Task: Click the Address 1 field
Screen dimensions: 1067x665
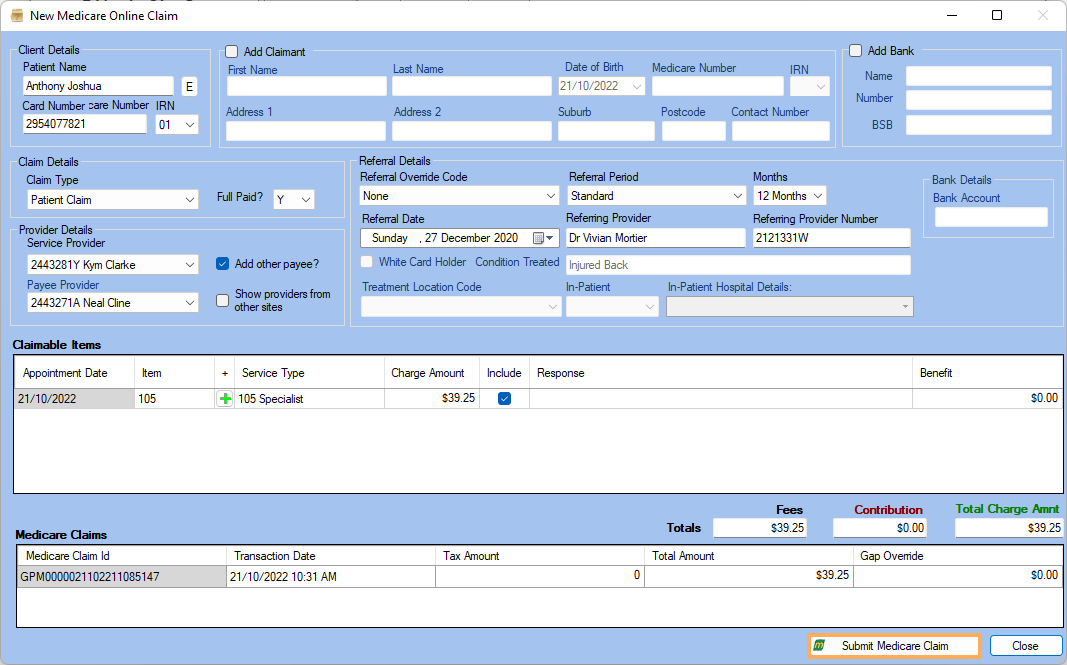Action: pos(306,131)
